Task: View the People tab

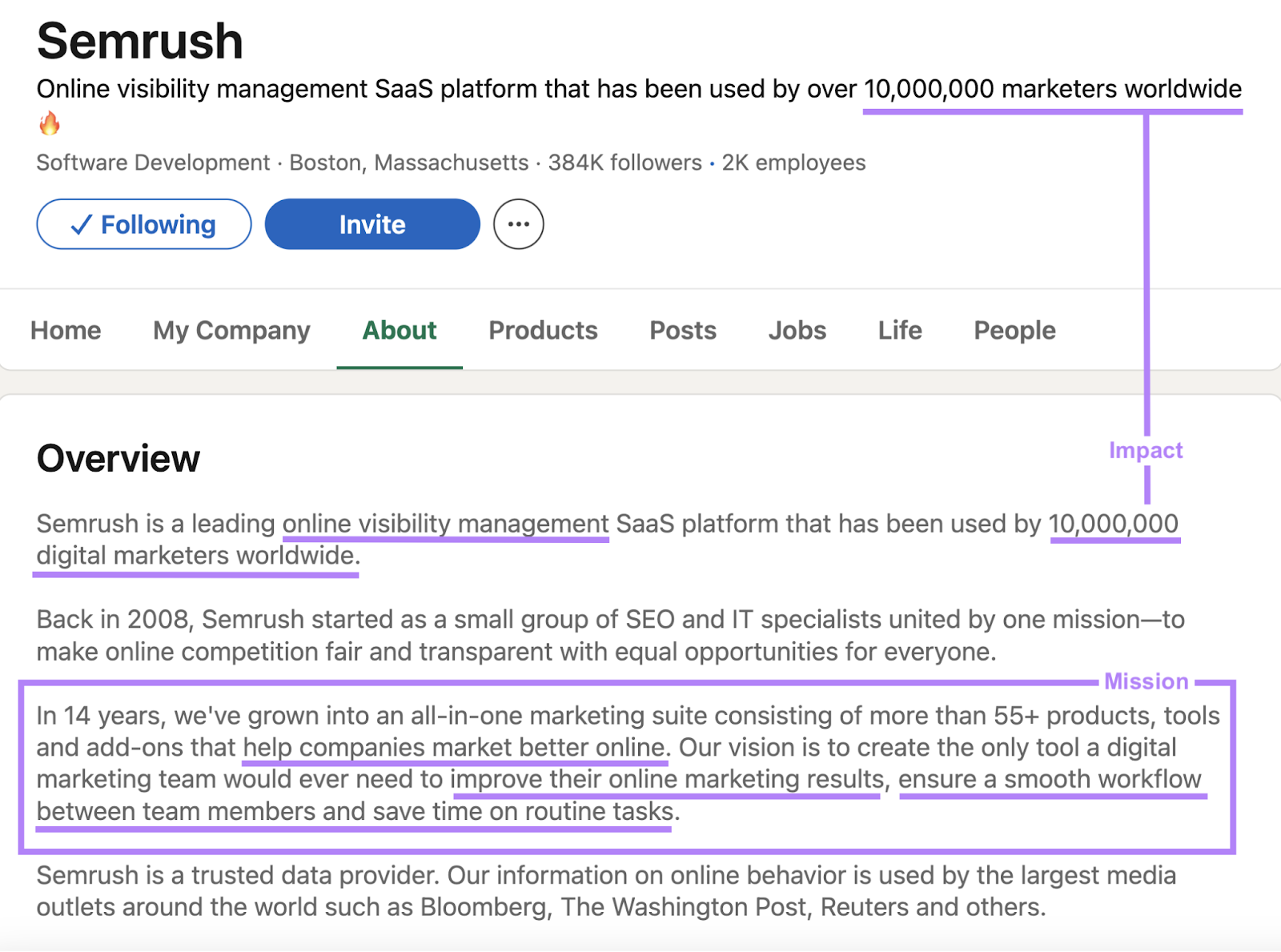Action: pyautogui.click(x=1014, y=330)
